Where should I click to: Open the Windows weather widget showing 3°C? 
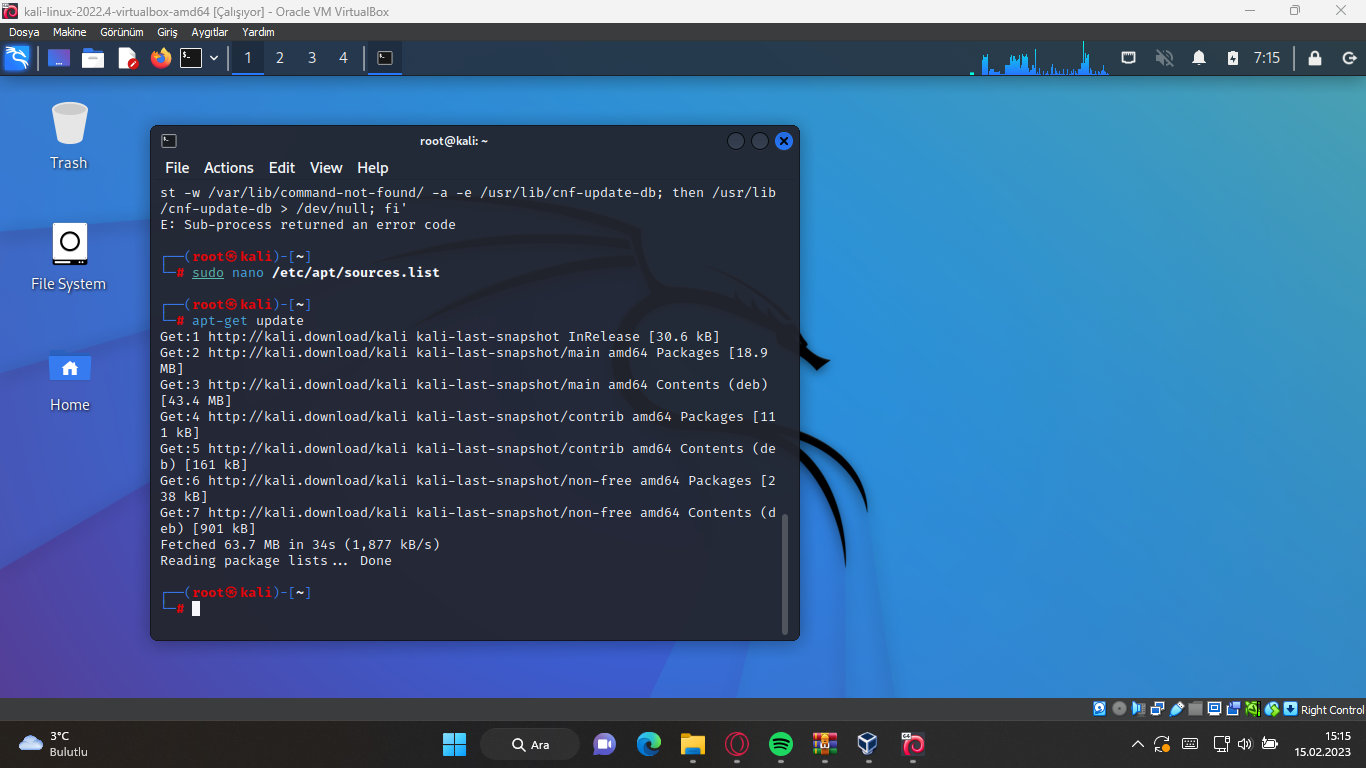[x=55, y=744]
